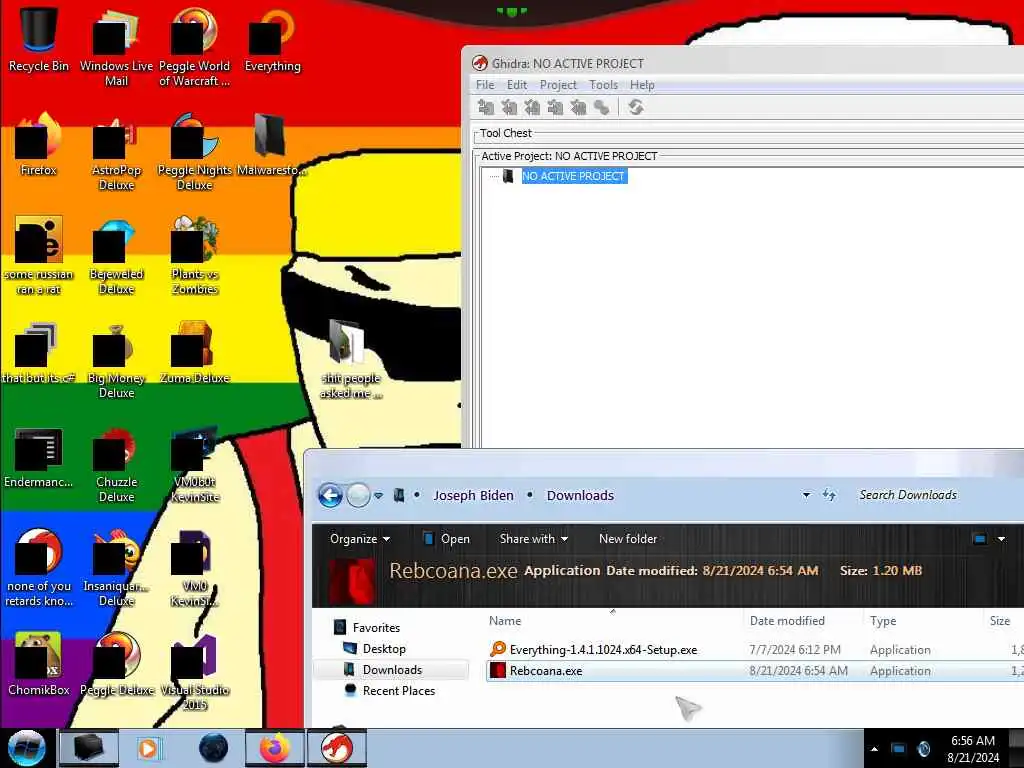Select the ChomikBox desktop icon
The width and height of the screenshot is (1024, 768).
coord(39,664)
